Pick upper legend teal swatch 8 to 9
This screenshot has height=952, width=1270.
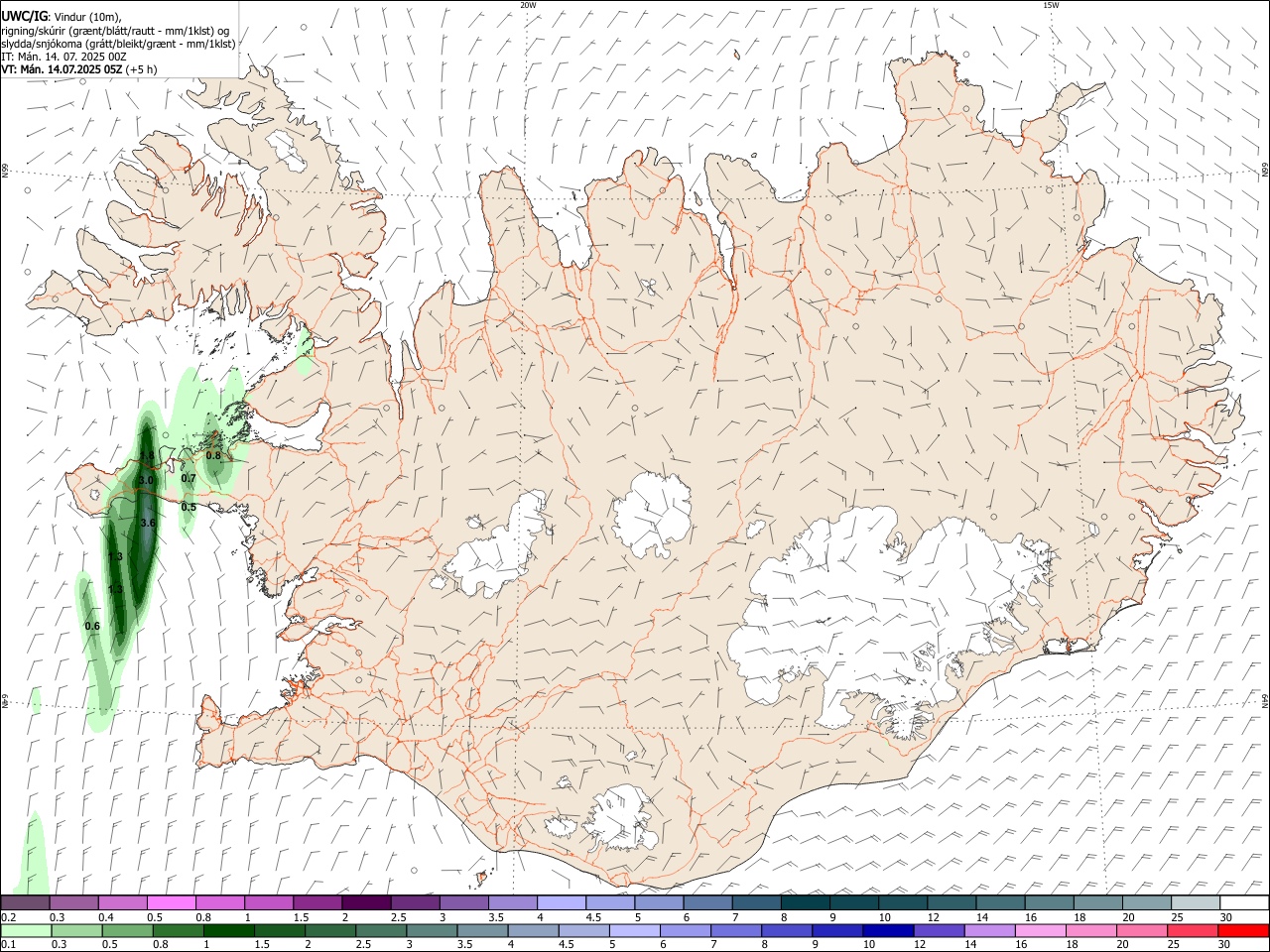click(x=805, y=902)
